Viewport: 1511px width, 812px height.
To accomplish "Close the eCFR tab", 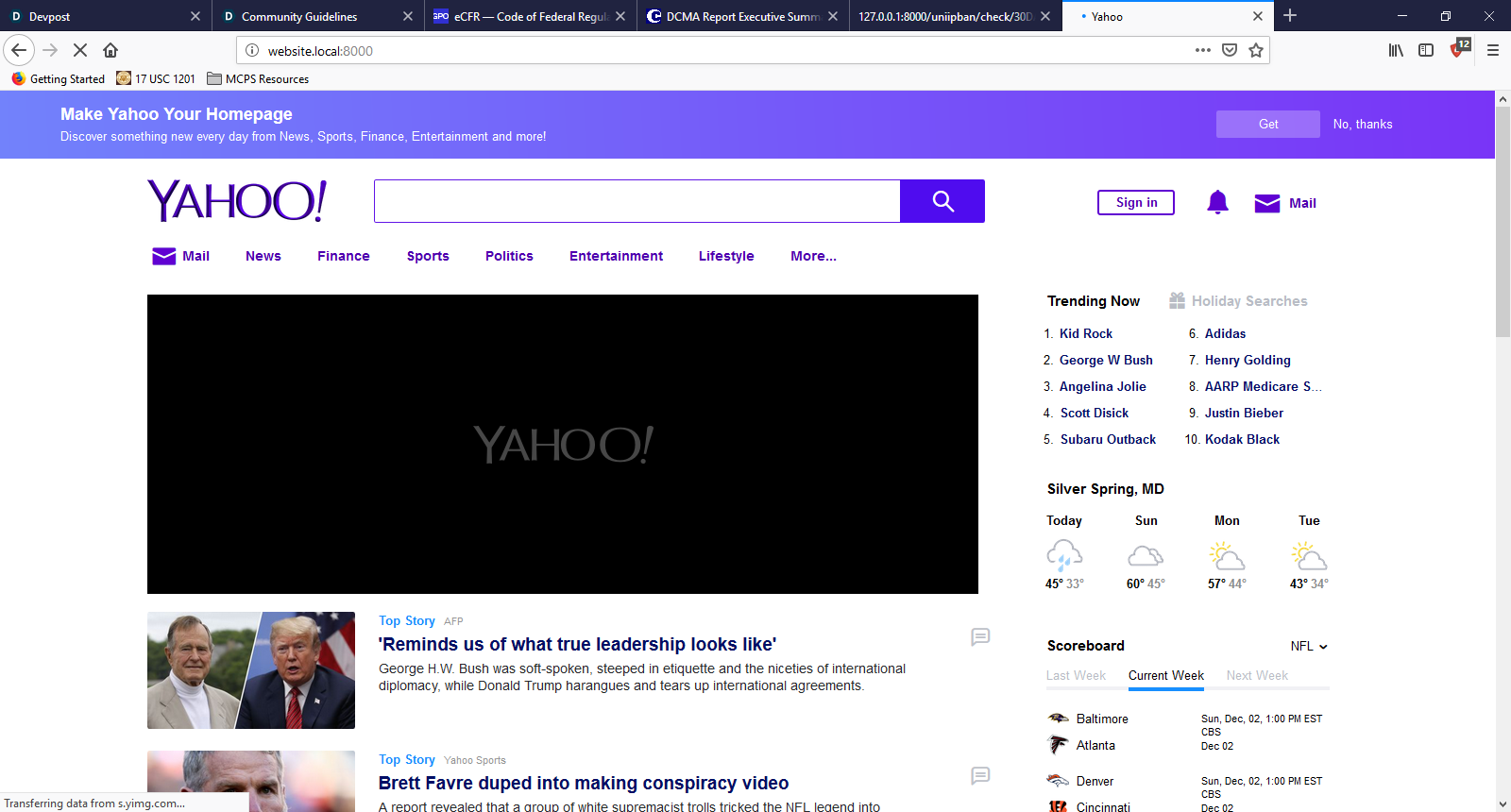I will [x=620, y=16].
